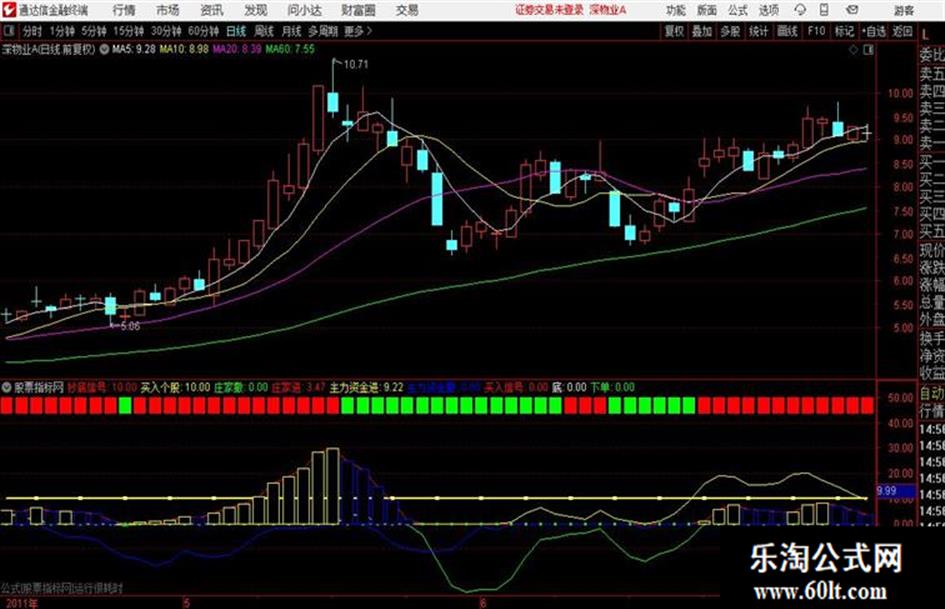Open the 问小达 menu
The width and height of the screenshot is (945, 609).
(x=304, y=10)
